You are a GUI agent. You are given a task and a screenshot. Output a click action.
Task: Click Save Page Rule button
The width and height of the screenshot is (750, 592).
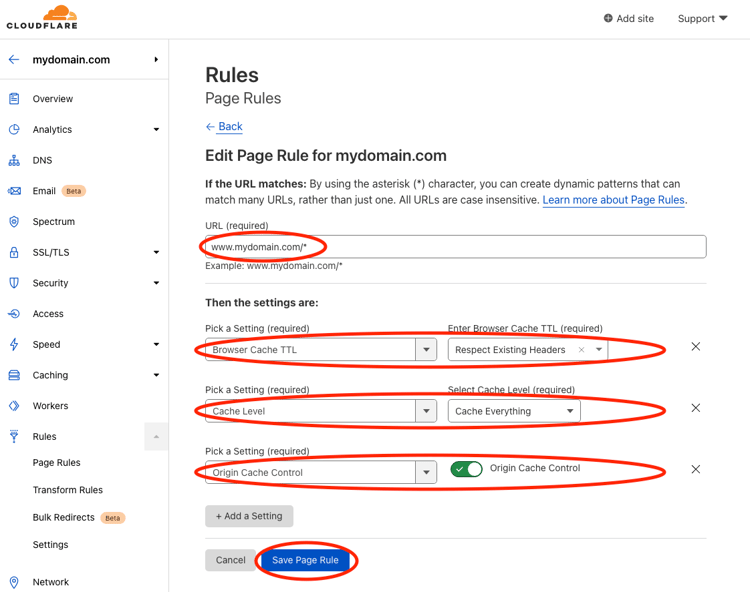[x=305, y=560]
